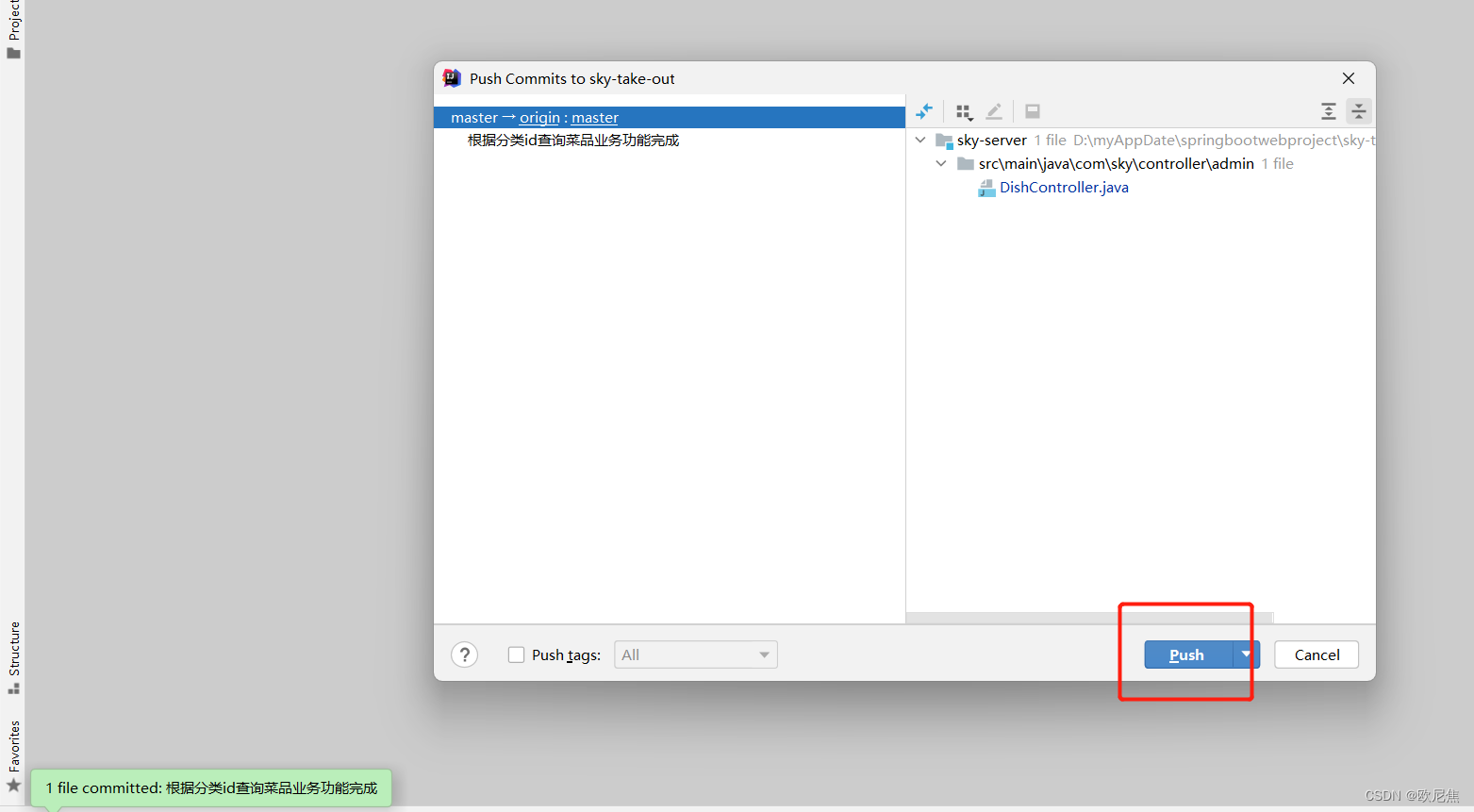Click the Collapse All icon

1359,111
